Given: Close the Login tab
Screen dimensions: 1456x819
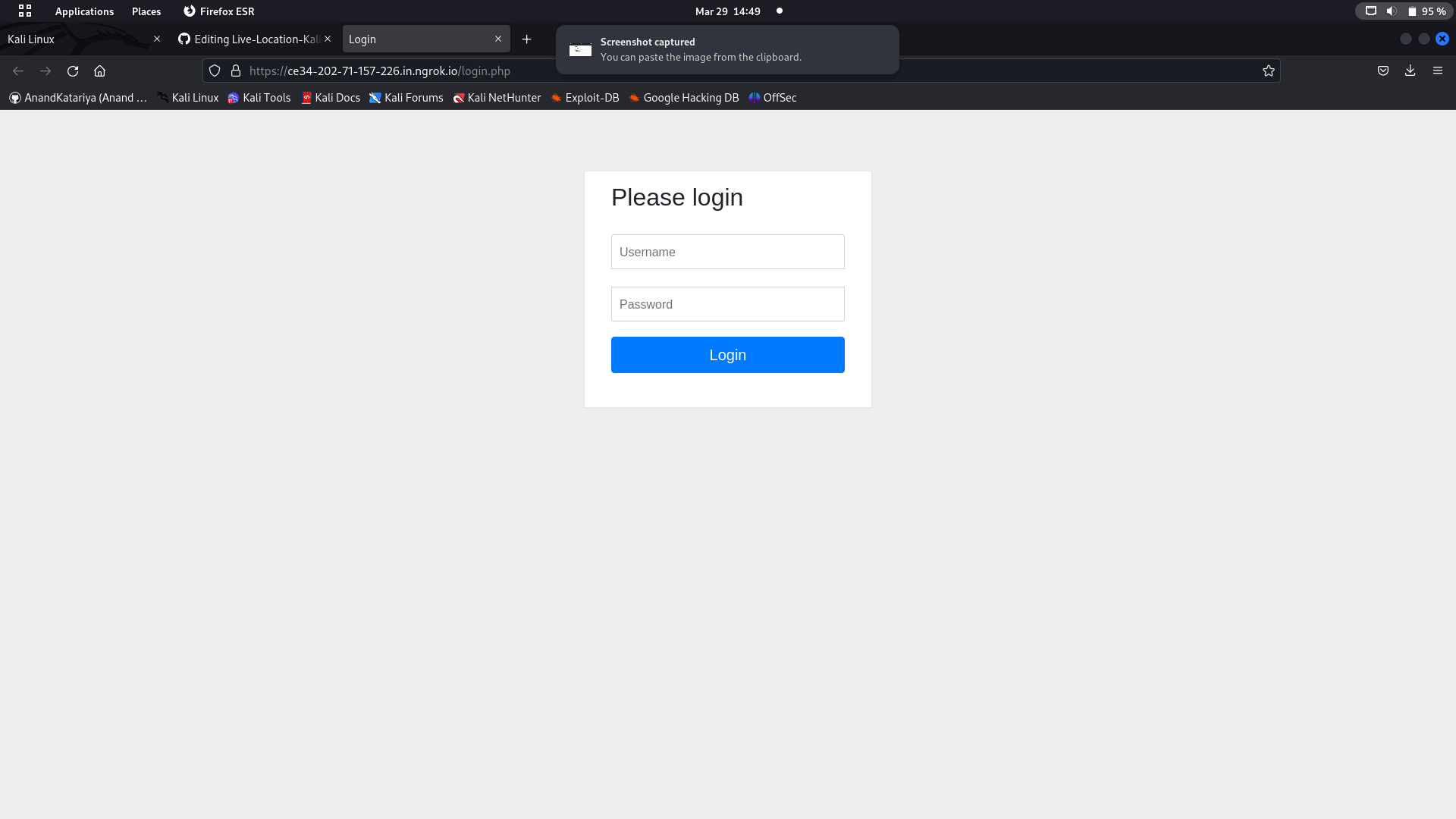Looking at the screenshot, I should click(498, 39).
